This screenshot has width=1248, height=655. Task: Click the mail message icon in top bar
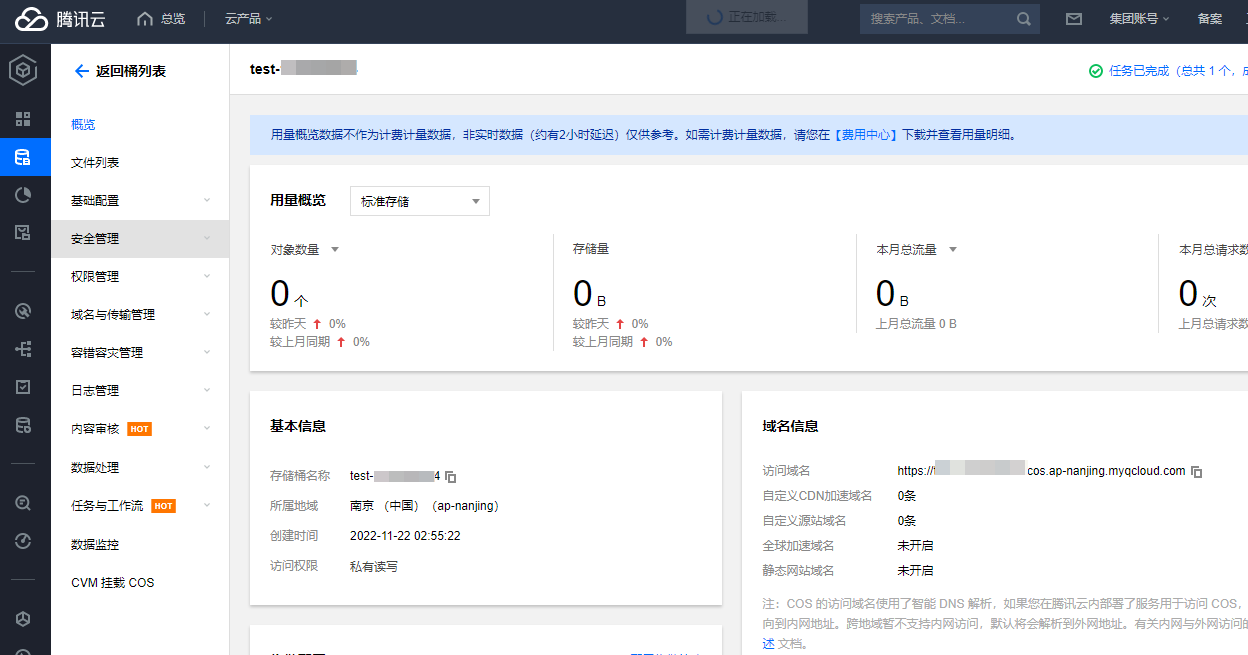pos(1074,18)
